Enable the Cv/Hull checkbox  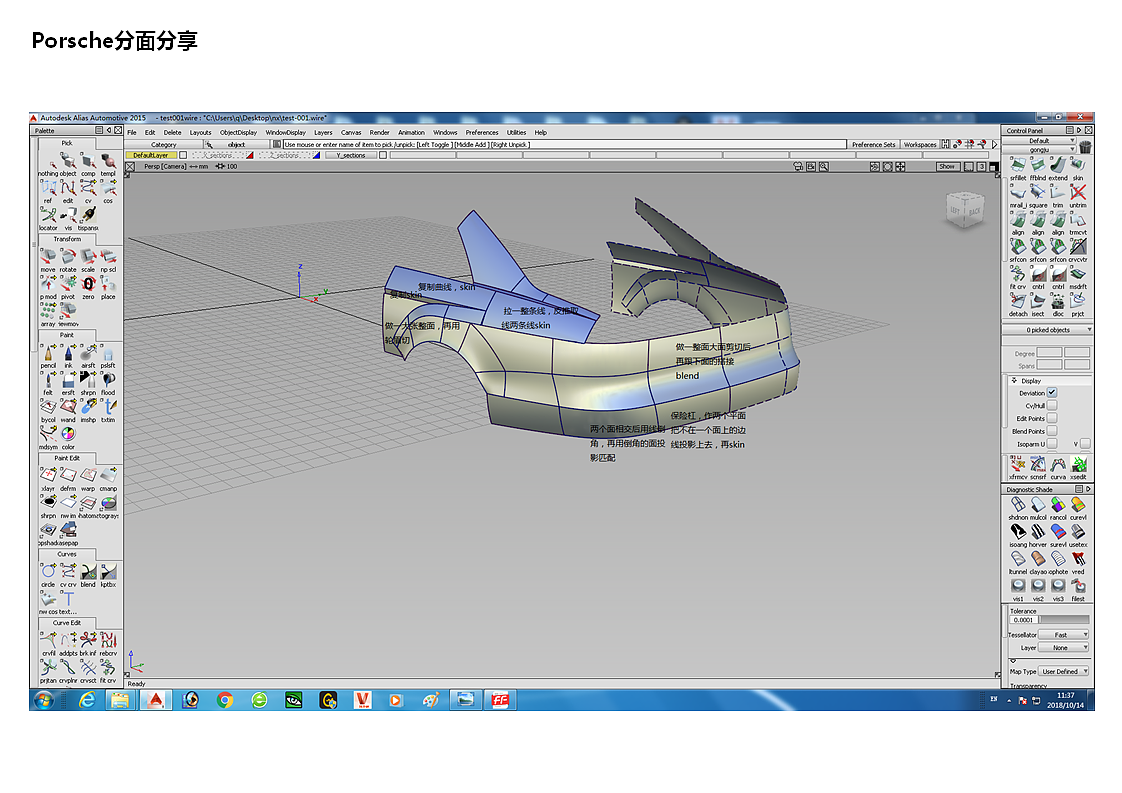click(x=1052, y=406)
